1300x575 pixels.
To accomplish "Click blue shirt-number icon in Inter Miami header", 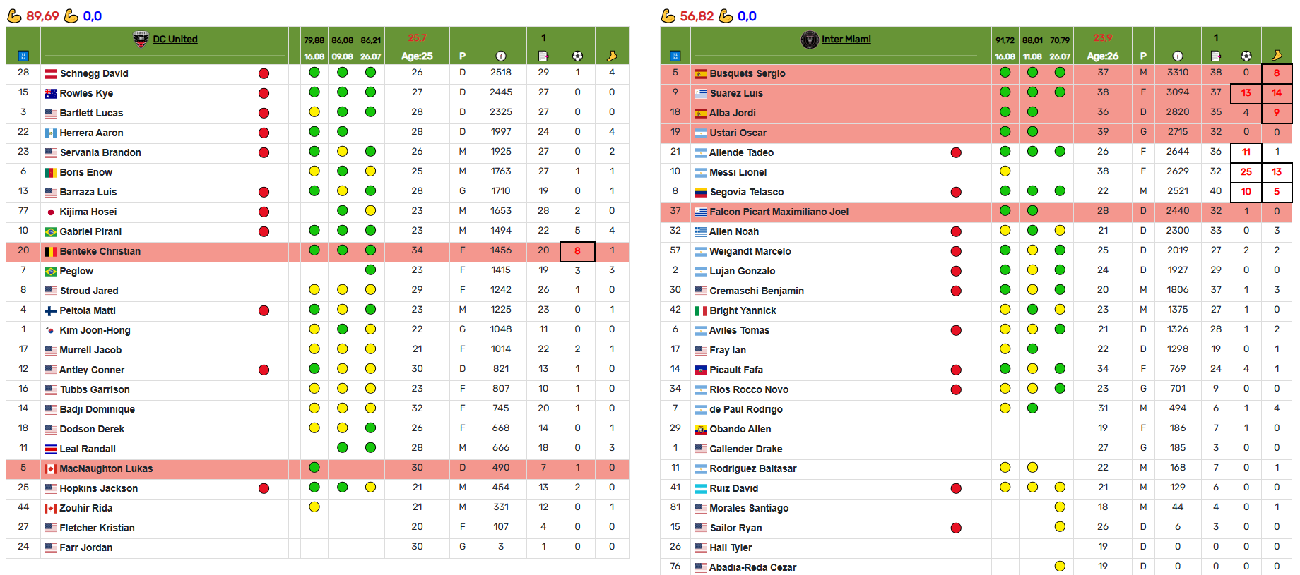I will click(675, 57).
